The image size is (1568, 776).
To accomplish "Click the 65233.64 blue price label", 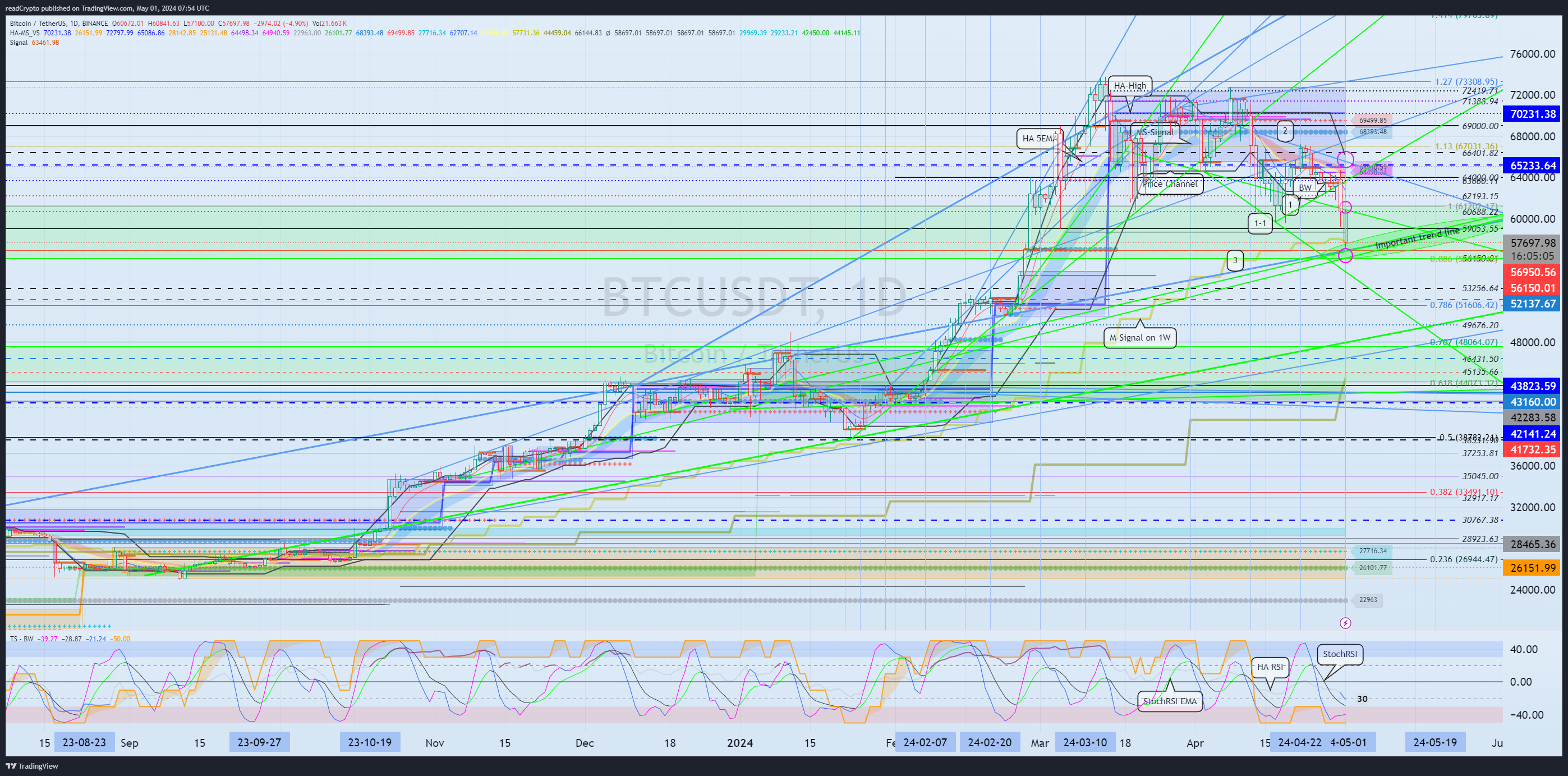I will pos(1533,166).
